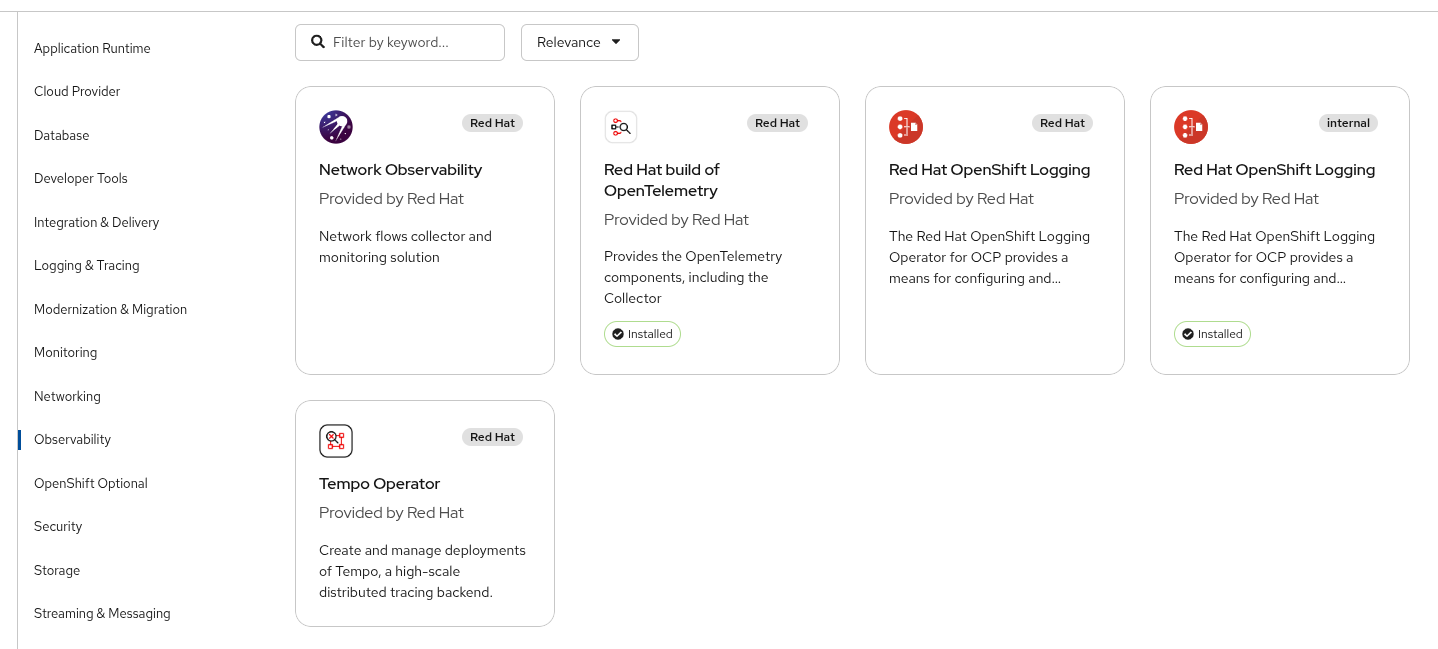Viewport: 1438px width, 649px height.
Task: Click the search magnifier icon in filter
Action: (x=318, y=42)
